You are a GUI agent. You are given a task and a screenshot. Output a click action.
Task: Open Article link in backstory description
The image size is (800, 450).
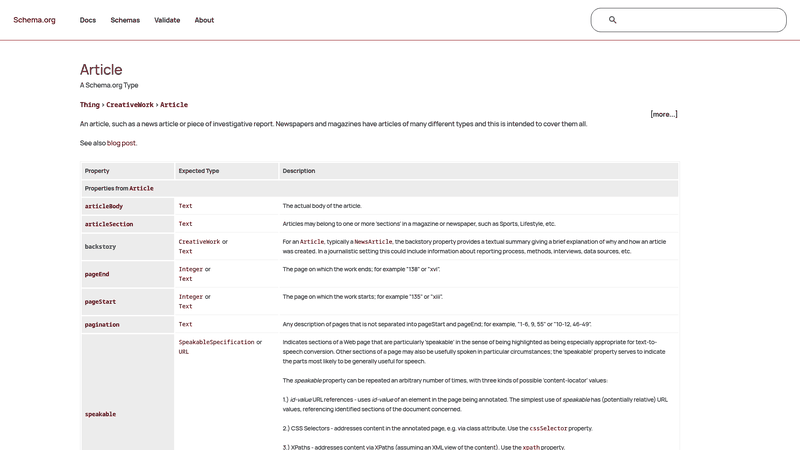tap(312, 241)
